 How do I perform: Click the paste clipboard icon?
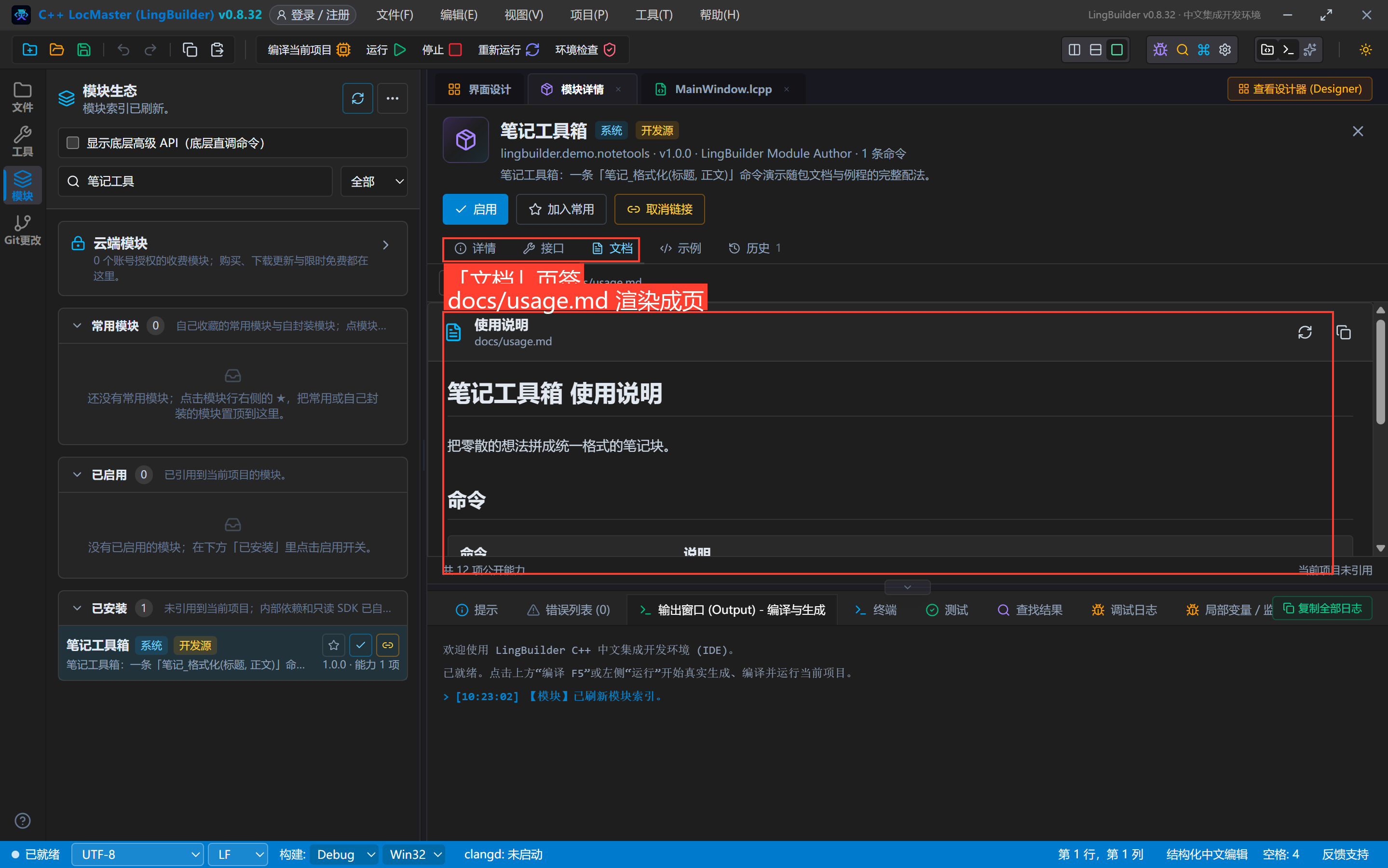[x=217, y=50]
